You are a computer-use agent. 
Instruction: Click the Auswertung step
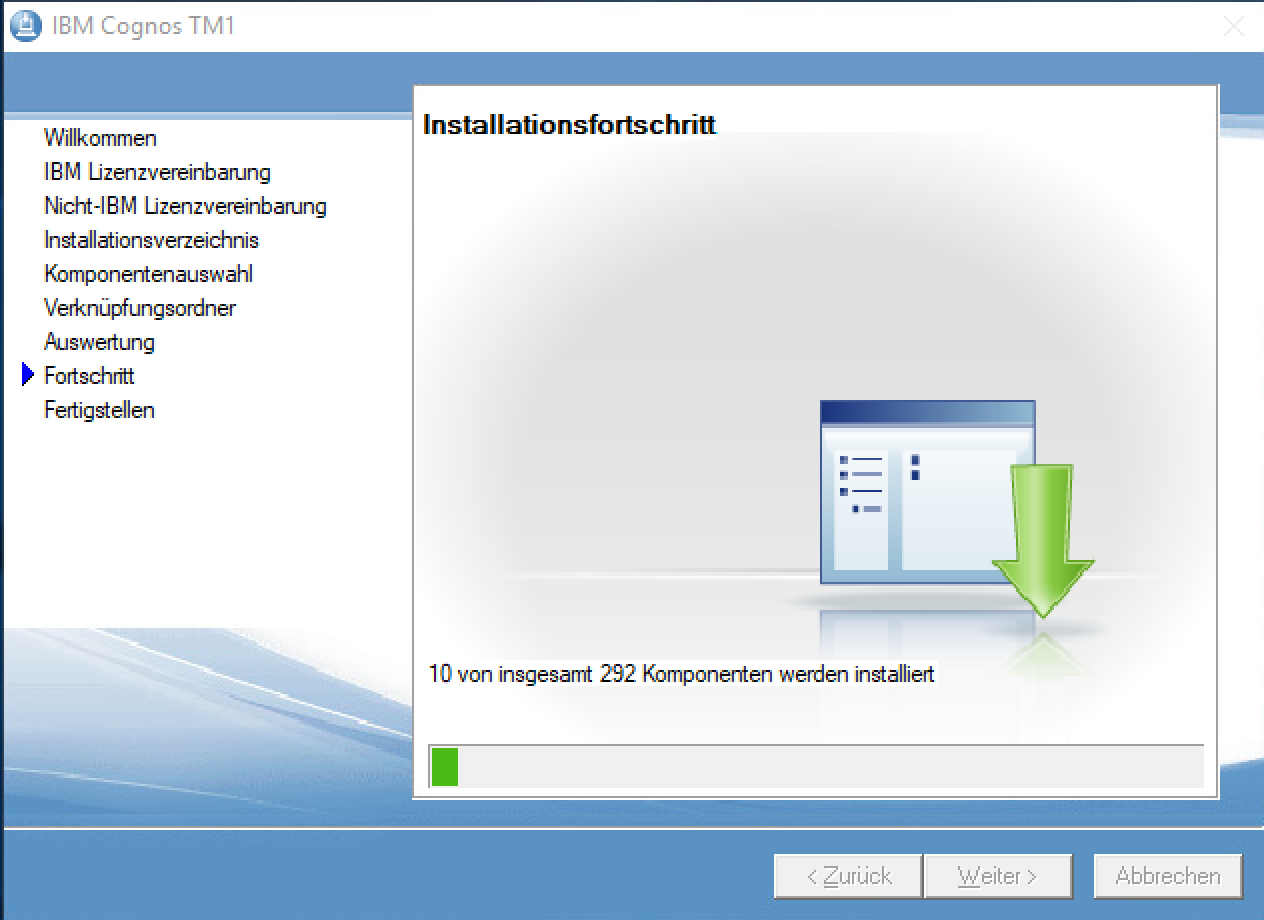coord(99,342)
